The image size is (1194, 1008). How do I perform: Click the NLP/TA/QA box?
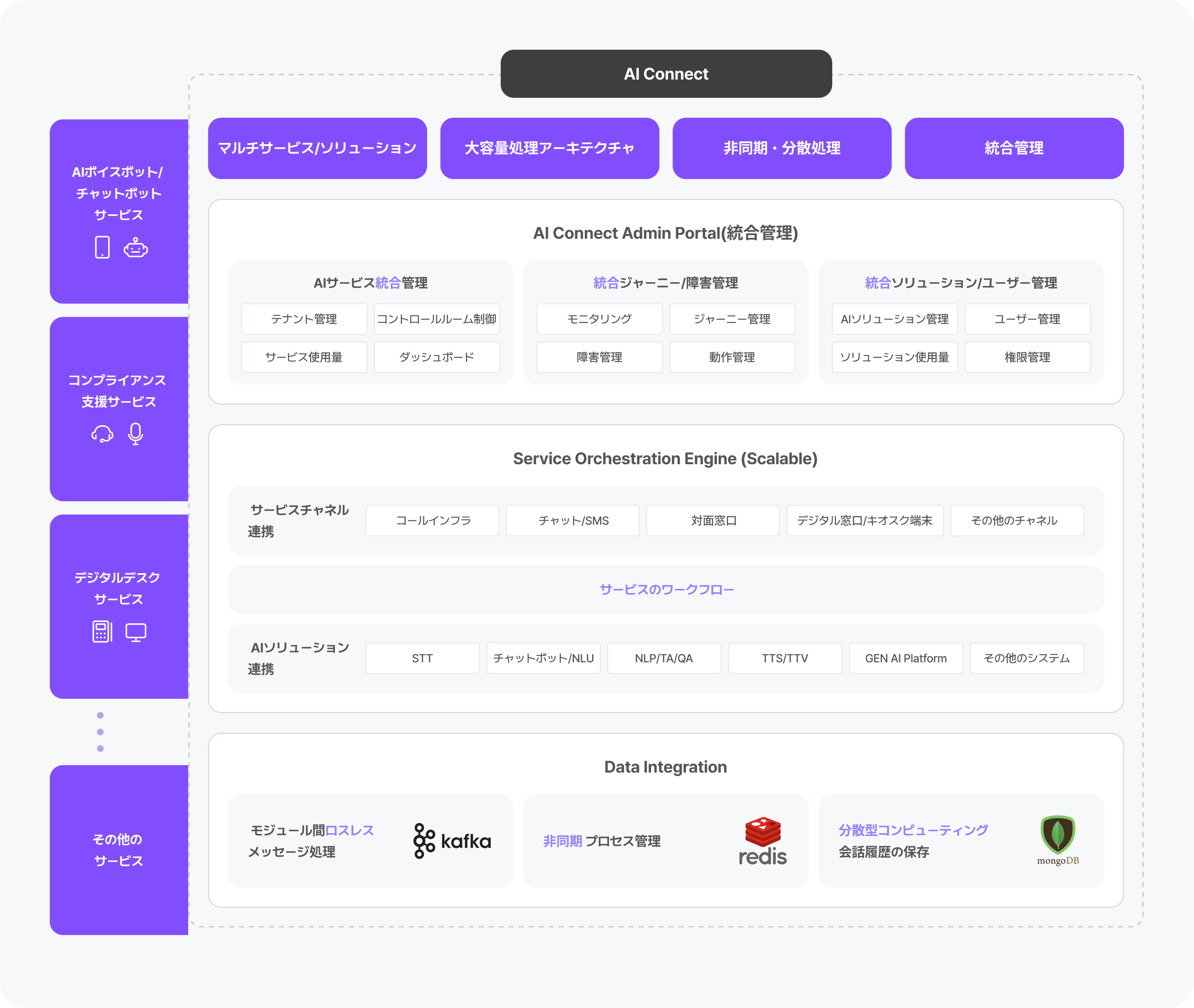664,658
